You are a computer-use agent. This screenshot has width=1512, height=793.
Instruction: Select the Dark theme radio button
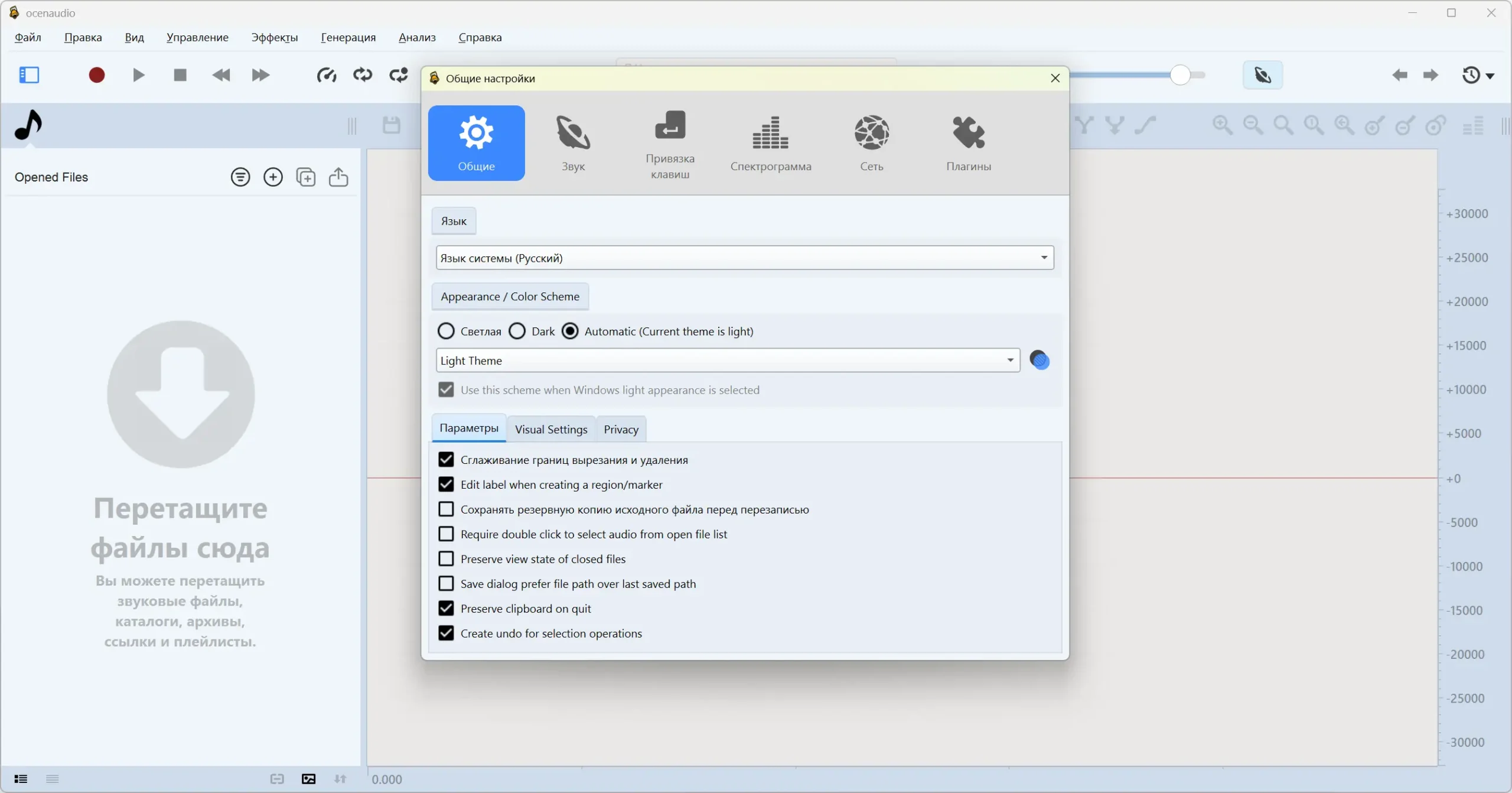click(x=517, y=331)
